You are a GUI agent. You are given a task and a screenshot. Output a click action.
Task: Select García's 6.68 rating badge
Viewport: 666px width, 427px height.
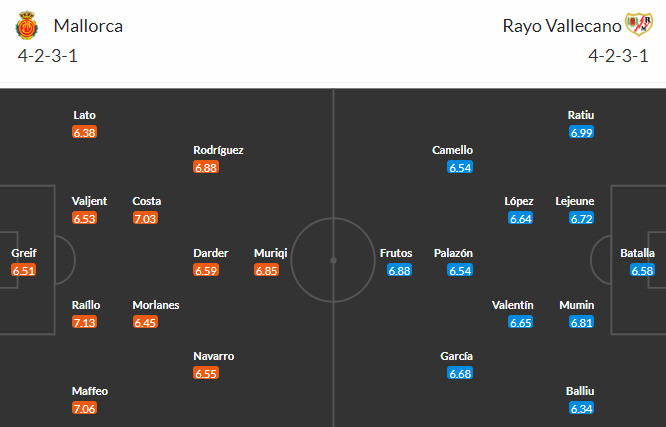click(460, 373)
